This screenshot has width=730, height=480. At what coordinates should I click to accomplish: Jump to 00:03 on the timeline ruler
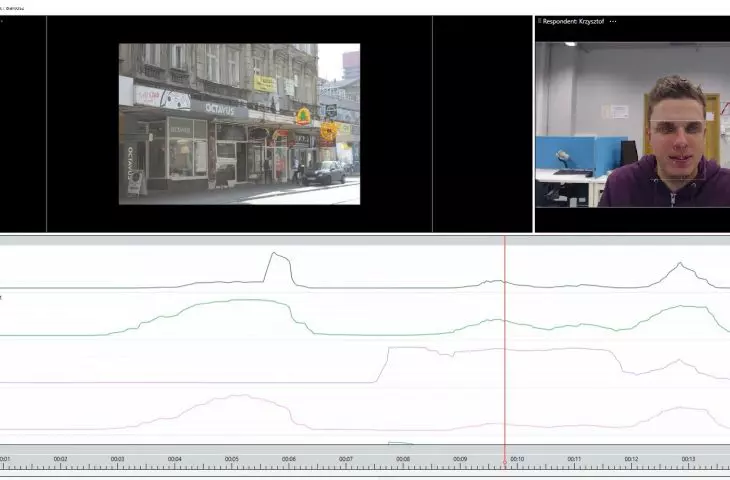(117, 459)
